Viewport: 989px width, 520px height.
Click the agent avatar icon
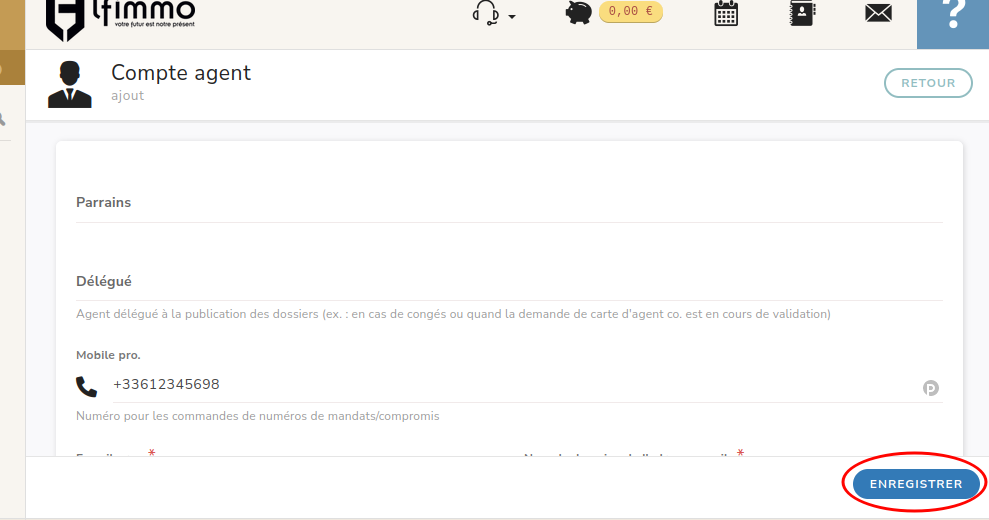tap(69, 84)
